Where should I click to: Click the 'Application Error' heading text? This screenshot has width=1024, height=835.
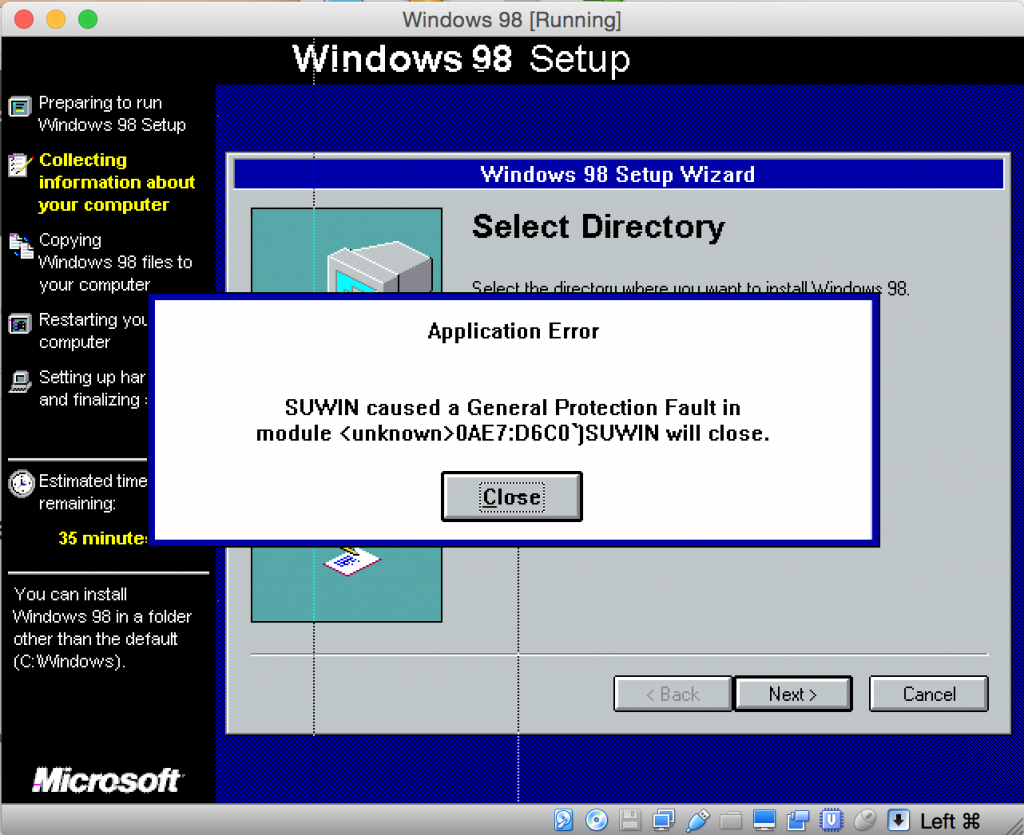tap(513, 331)
